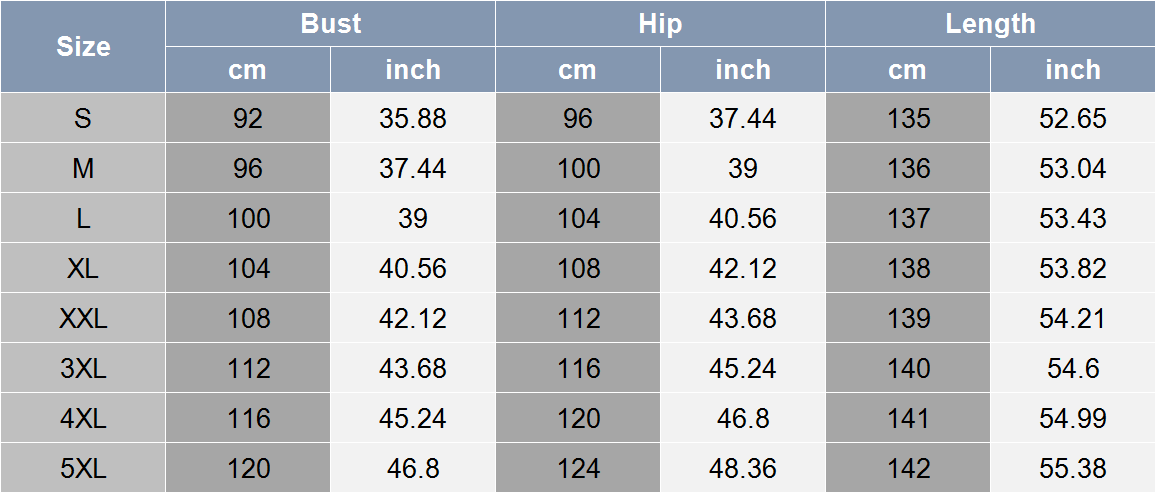This screenshot has width=1156, height=493.
Task: Select the Bust header cell
Action: coord(330,24)
